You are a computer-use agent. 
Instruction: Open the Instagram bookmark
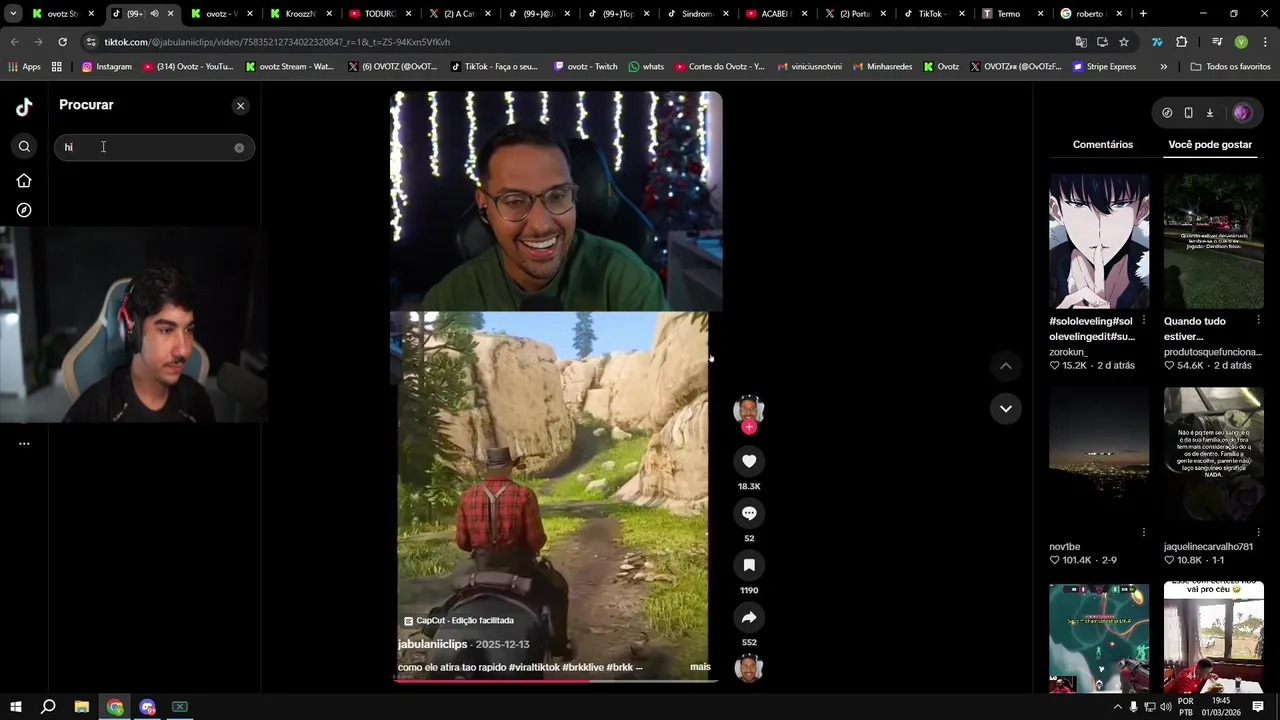point(107,67)
